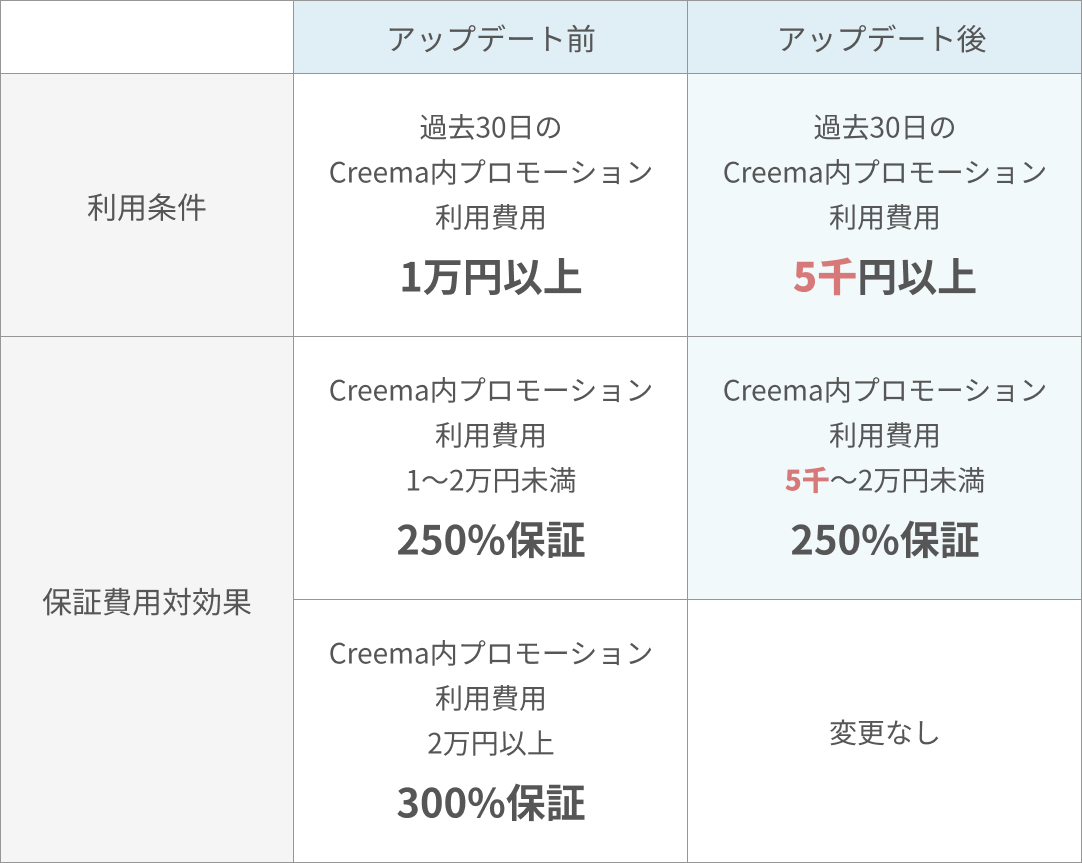Click the empty top-left header cell
The width and height of the screenshot is (1082, 863).
click(146, 38)
